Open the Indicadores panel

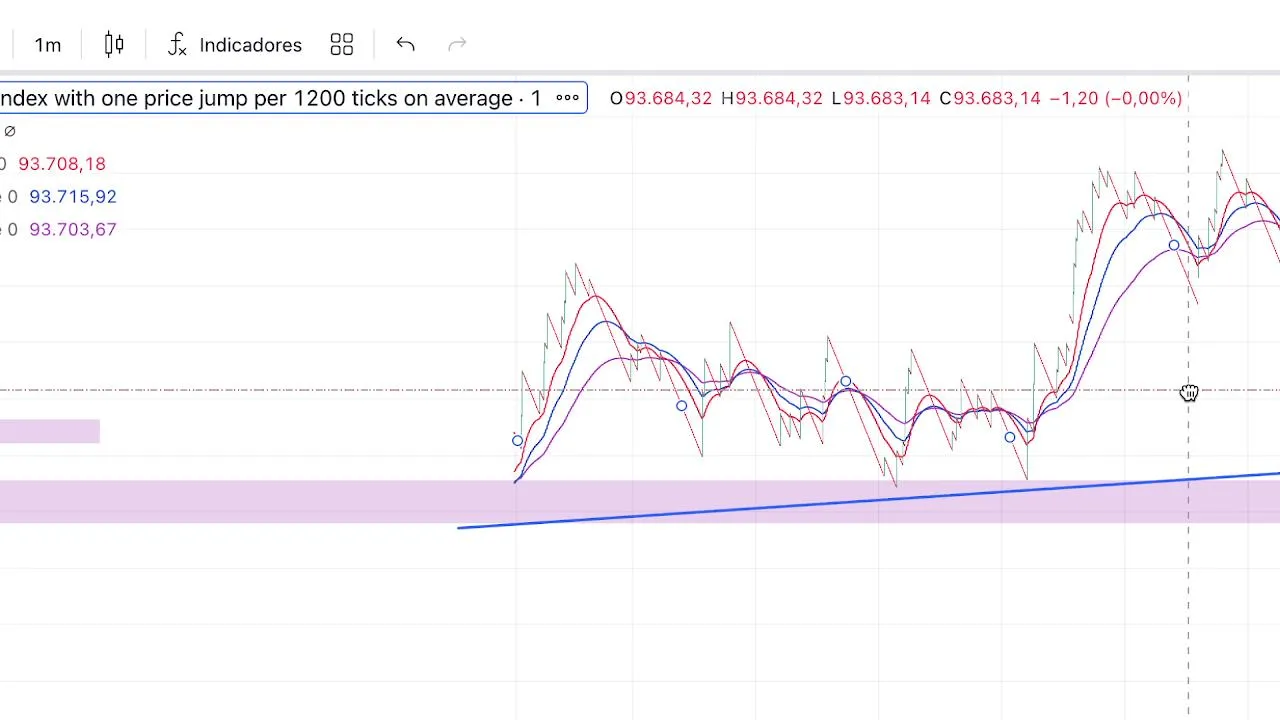coord(234,45)
